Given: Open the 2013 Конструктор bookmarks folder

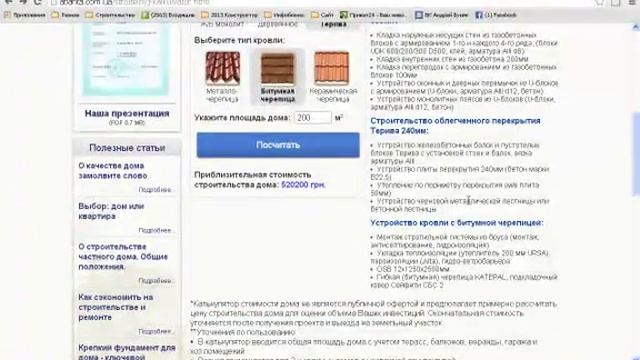Looking at the screenshot, I should point(230,15).
